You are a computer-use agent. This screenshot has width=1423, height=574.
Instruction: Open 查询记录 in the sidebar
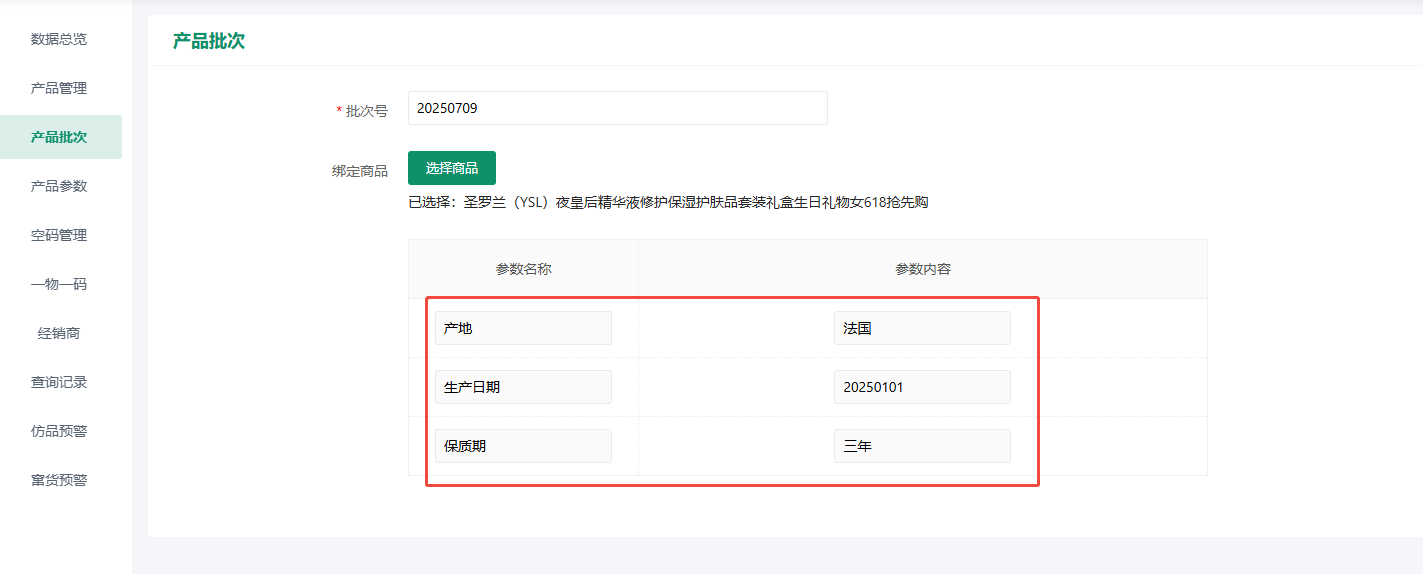pyautogui.click(x=59, y=382)
